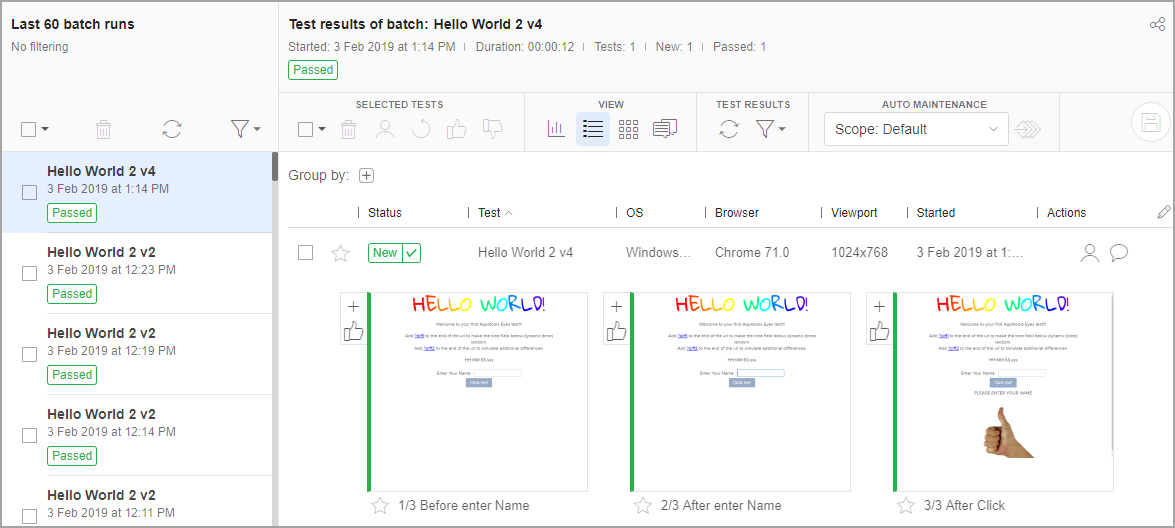Open the Scope: Default dropdown

(x=915, y=129)
